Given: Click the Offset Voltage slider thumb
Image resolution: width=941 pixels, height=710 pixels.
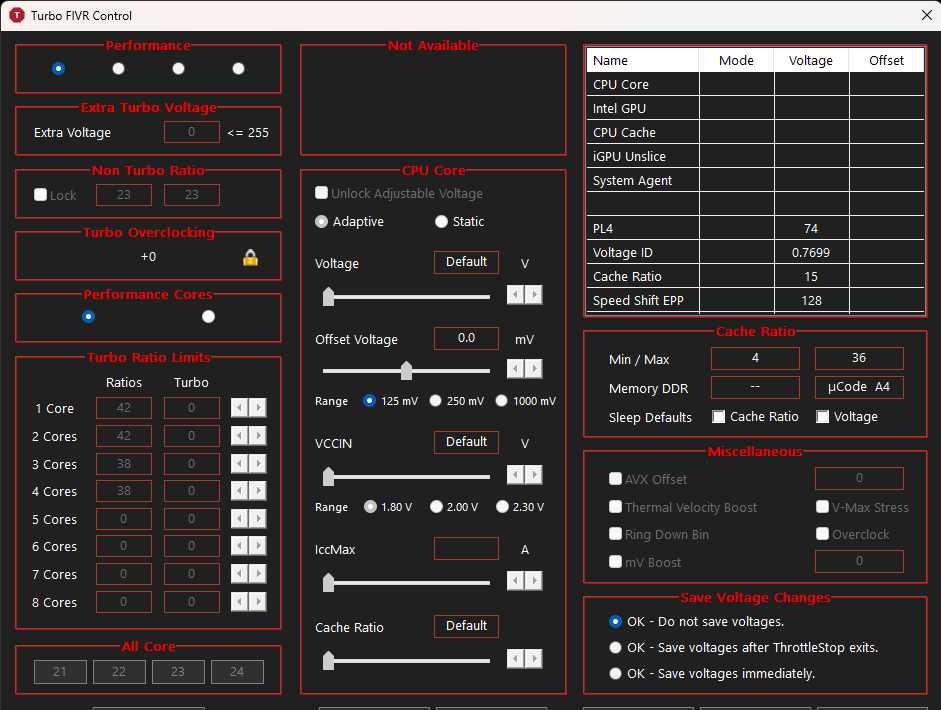Looking at the screenshot, I should 406,370.
